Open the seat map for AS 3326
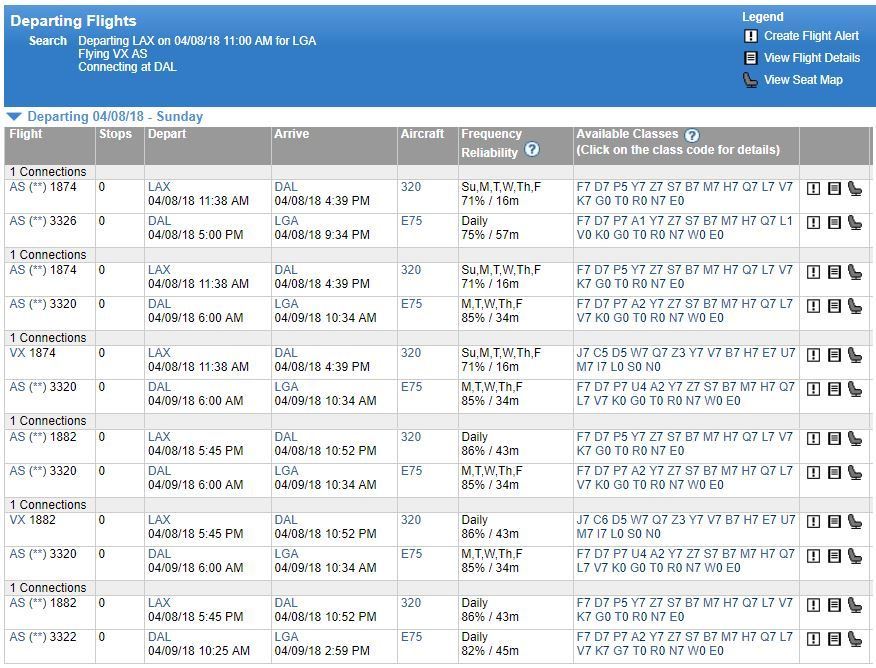Screen dimensions: 876x668 pyautogui.click(x=855, y=222)
